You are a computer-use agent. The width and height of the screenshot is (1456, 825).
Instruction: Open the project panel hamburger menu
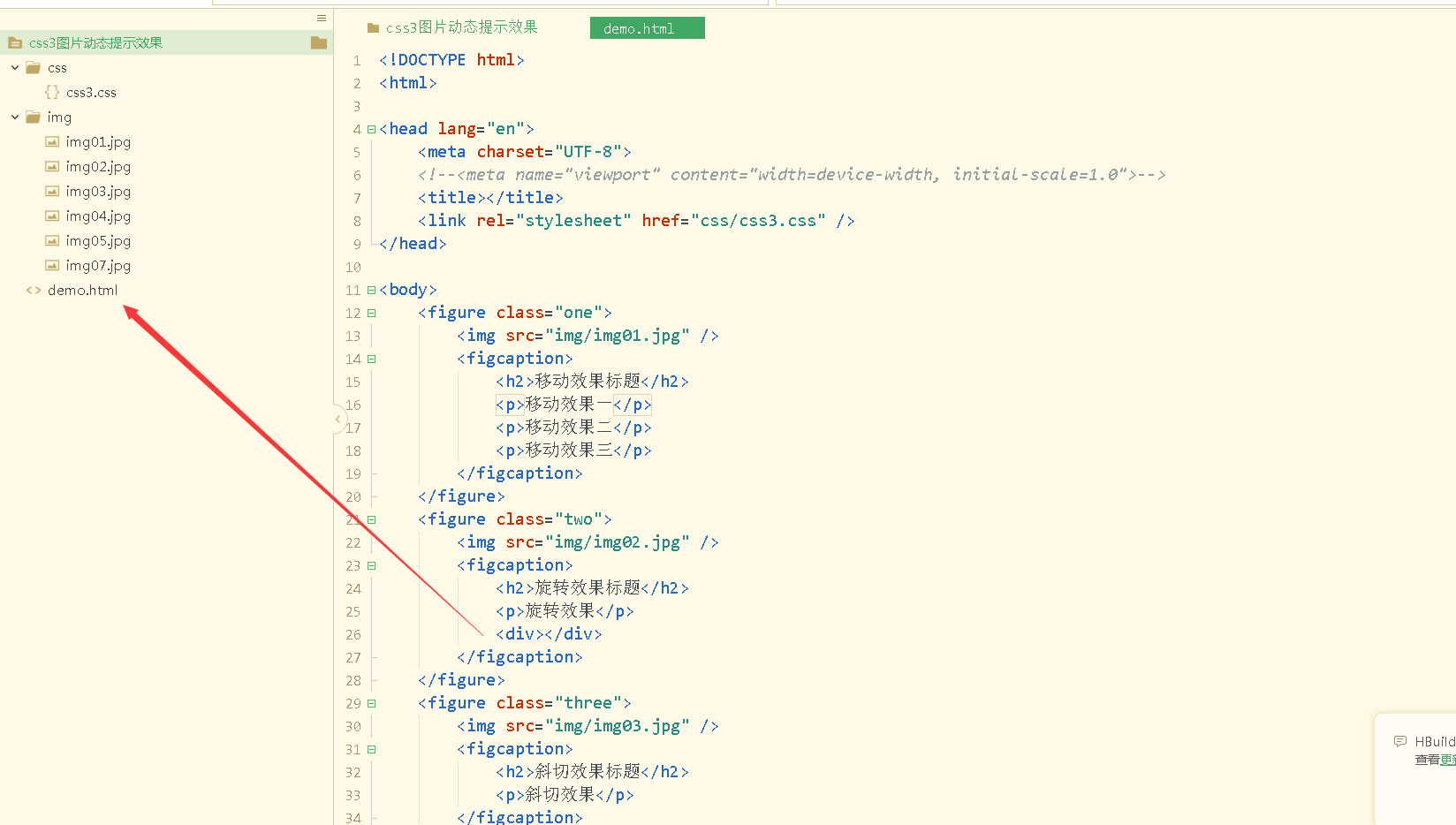322,18
